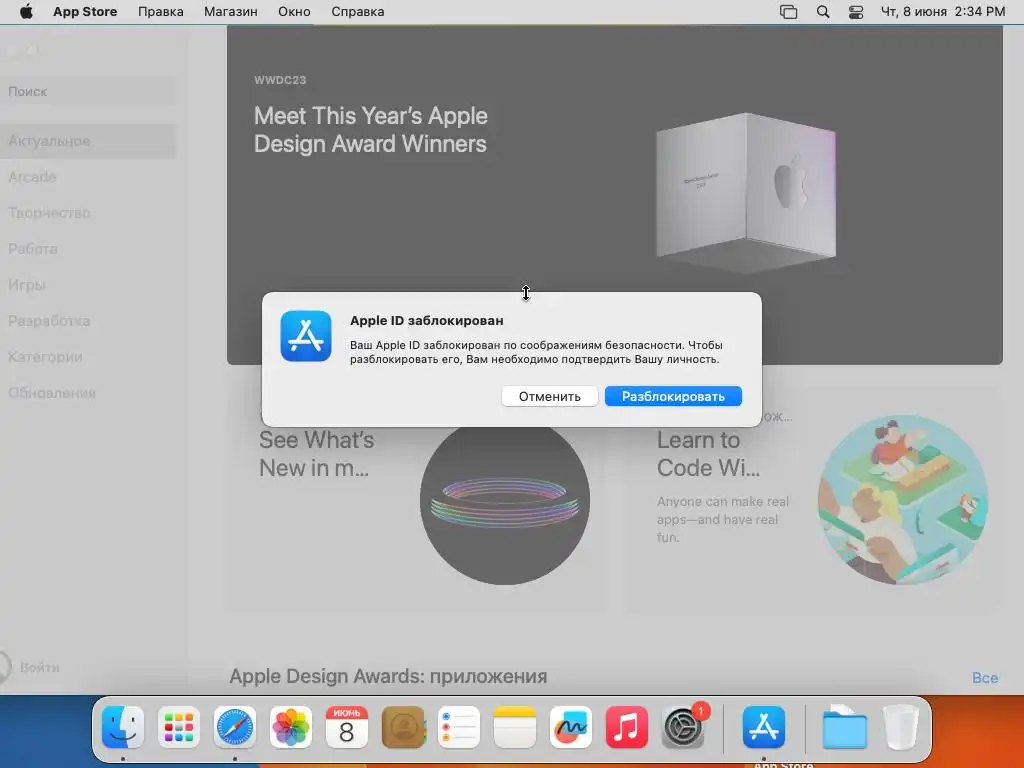Open the App Store menu
Image resolution: width=1024 pixels, height=768 pixels.
85,12
